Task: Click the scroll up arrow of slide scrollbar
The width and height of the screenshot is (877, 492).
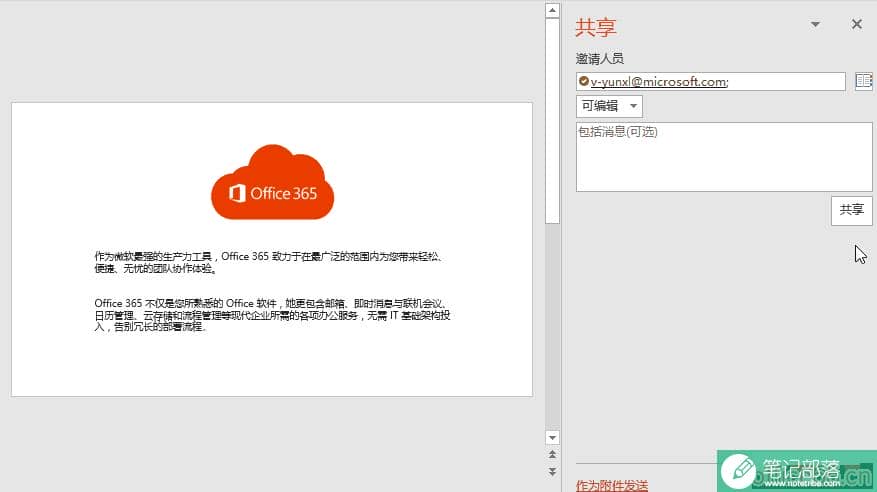Action: [552, 11]
